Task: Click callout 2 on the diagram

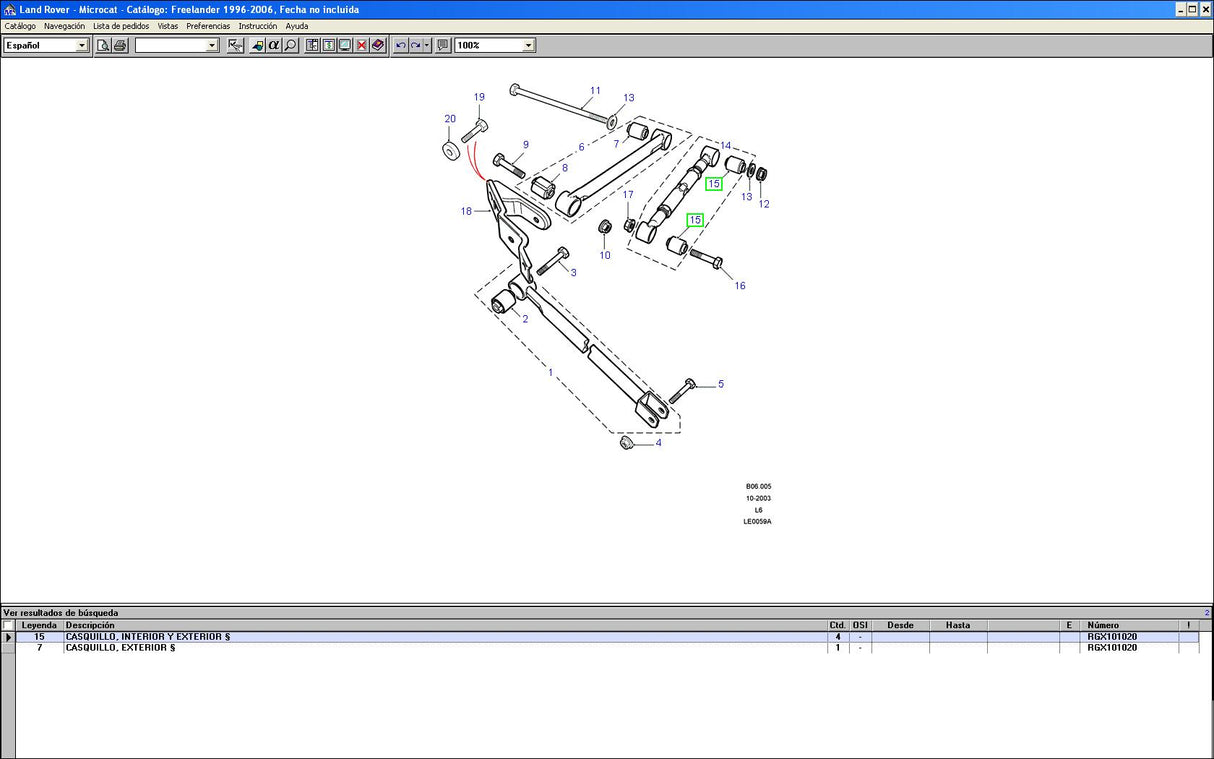Action: tap(525, 319)
